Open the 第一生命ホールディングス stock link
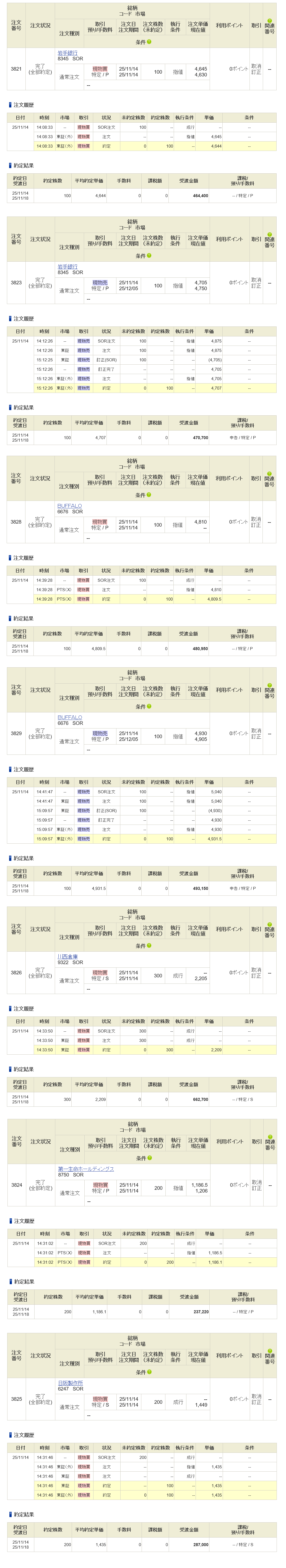286x1568 pixels. [86, 1169]
